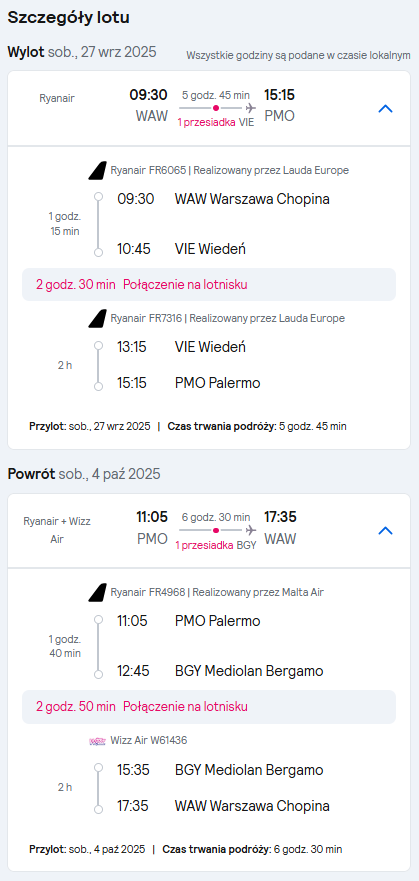Viewport: 419px width, 881px height.
Task: Click the Ryanair tail logo beside FR7316
Action: pos(98,319)
